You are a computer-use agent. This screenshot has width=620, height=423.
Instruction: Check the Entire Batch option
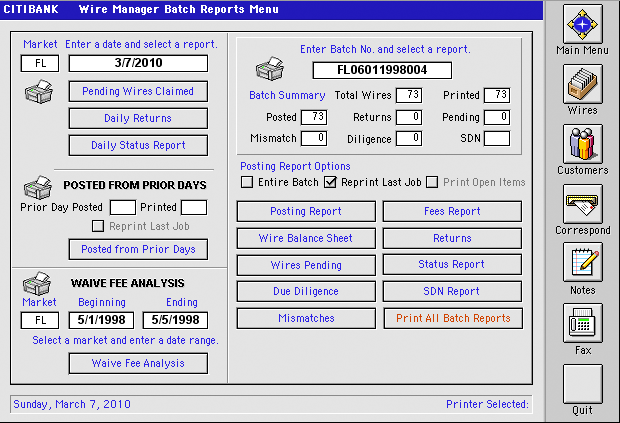click(x=247, y=182)
